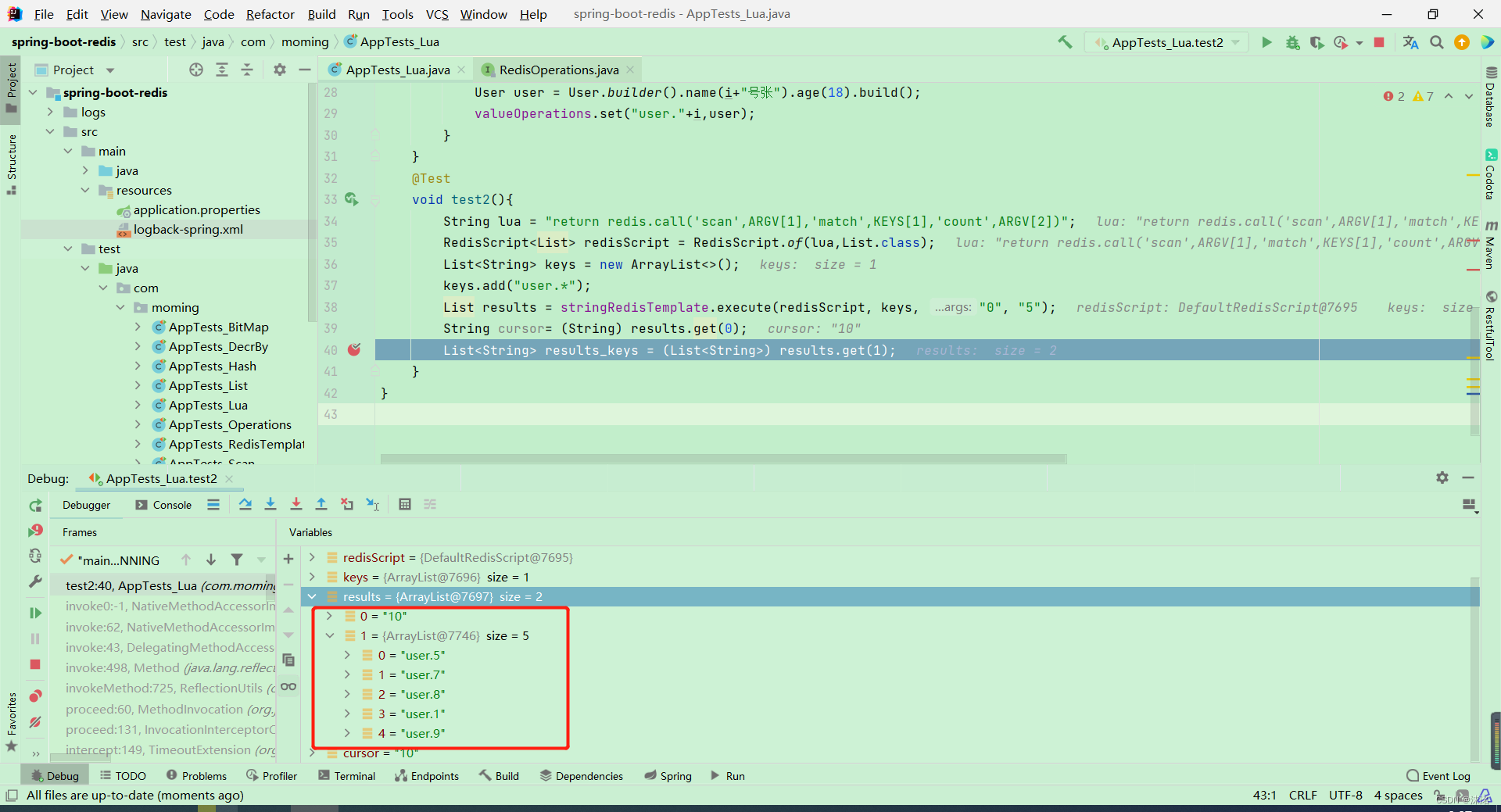Rerun the debug session from the Debug panel
This screenshot has width=1501, height=812.
point(34,506)
